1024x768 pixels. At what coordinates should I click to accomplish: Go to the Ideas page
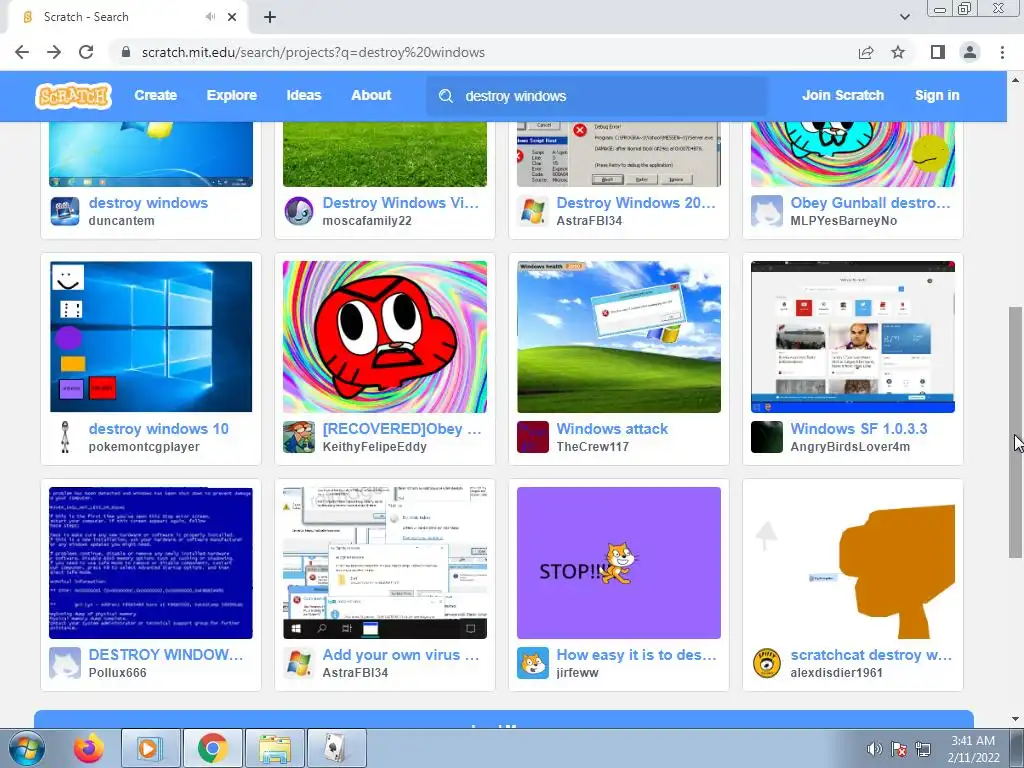point(304,95)
